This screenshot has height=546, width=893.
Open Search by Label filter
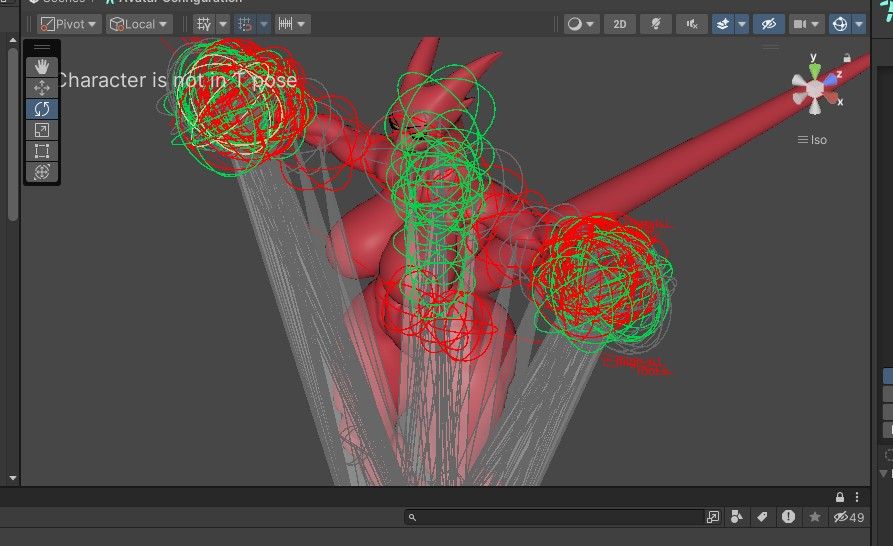coord(762,517)
